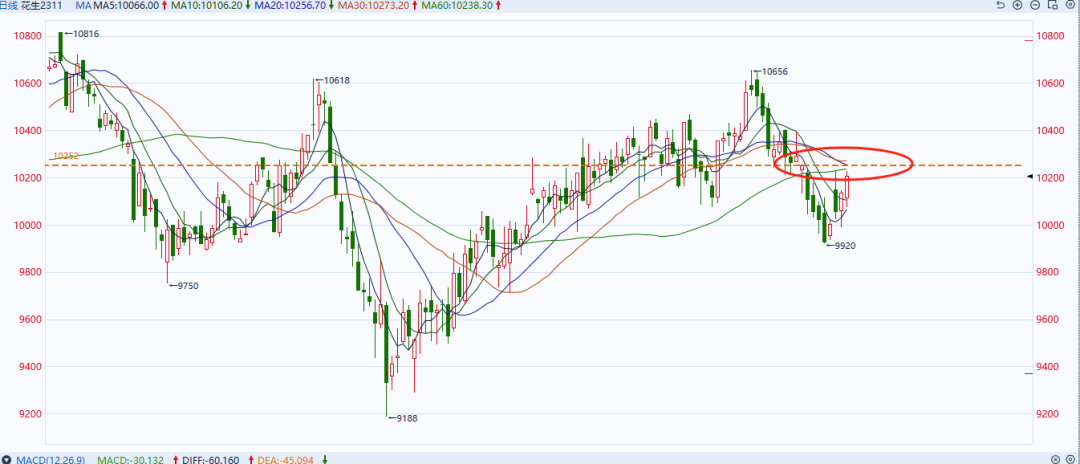
Task: Expand the MACD indicator dropdown arrow
Action: point(6,459)
